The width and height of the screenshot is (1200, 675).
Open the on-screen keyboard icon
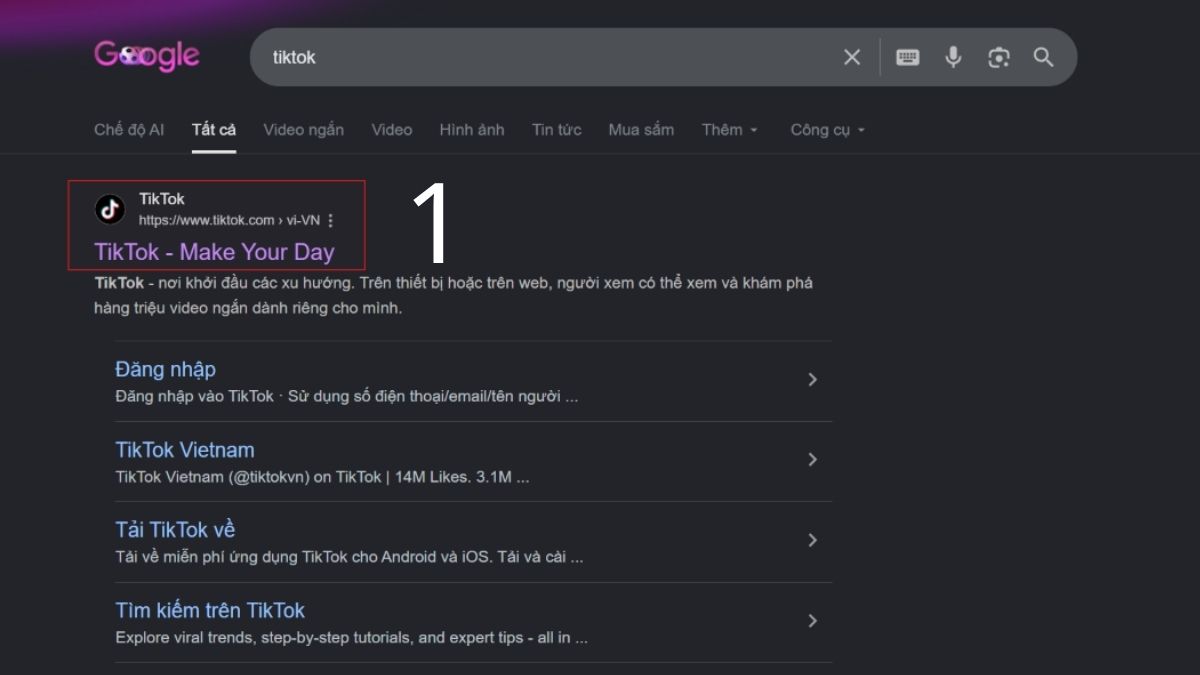pyautogui.click(x=908, y=57)
